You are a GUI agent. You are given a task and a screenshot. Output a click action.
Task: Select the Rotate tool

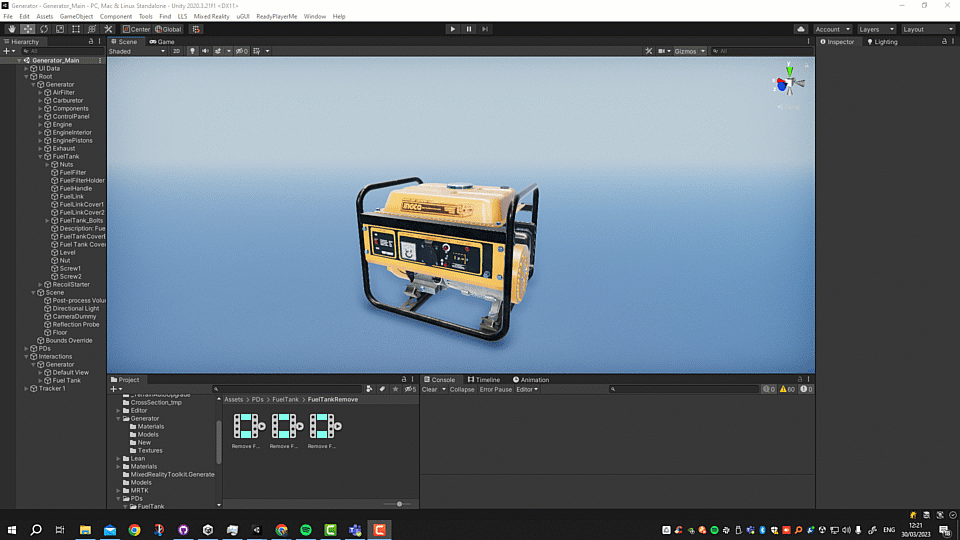pyautogui.click(x=44, y=29)
